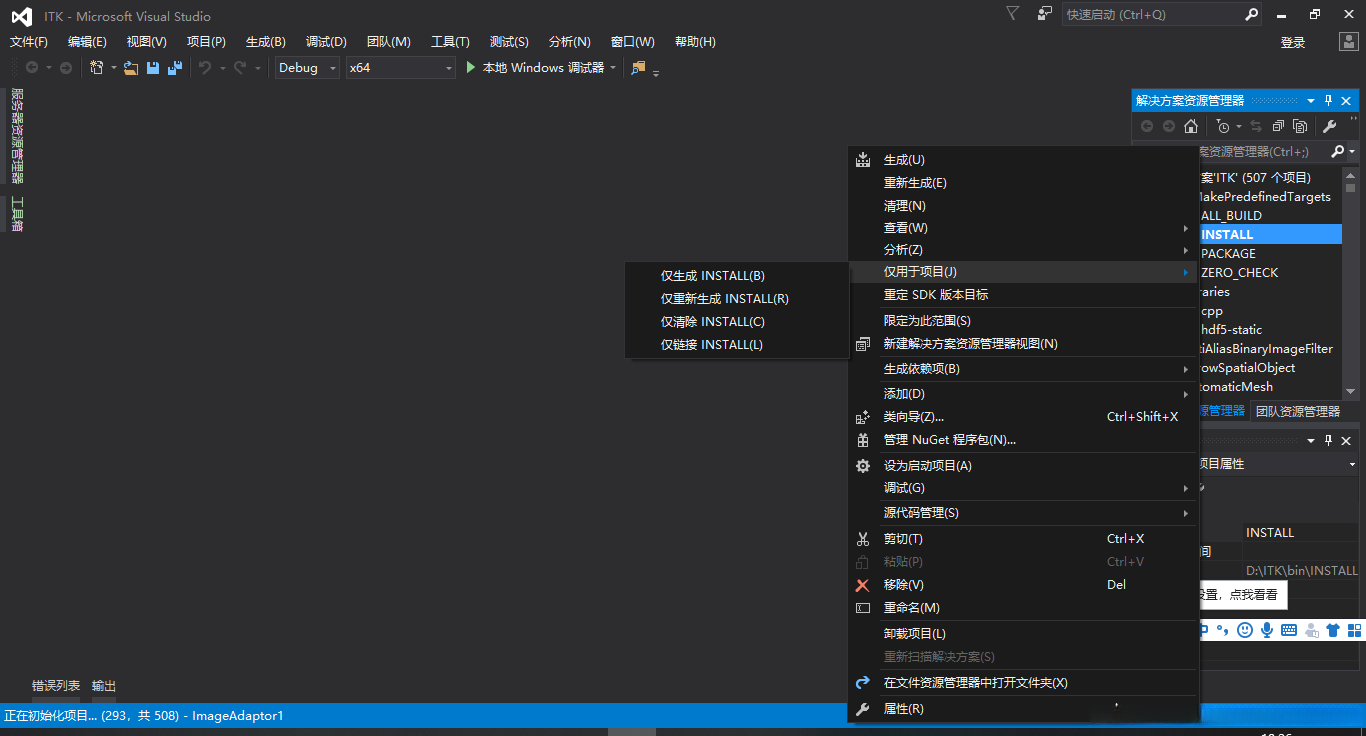Click the find in files toolbar icon
Viewport: 1366px width, 736px height.
(x=638, y=68)
